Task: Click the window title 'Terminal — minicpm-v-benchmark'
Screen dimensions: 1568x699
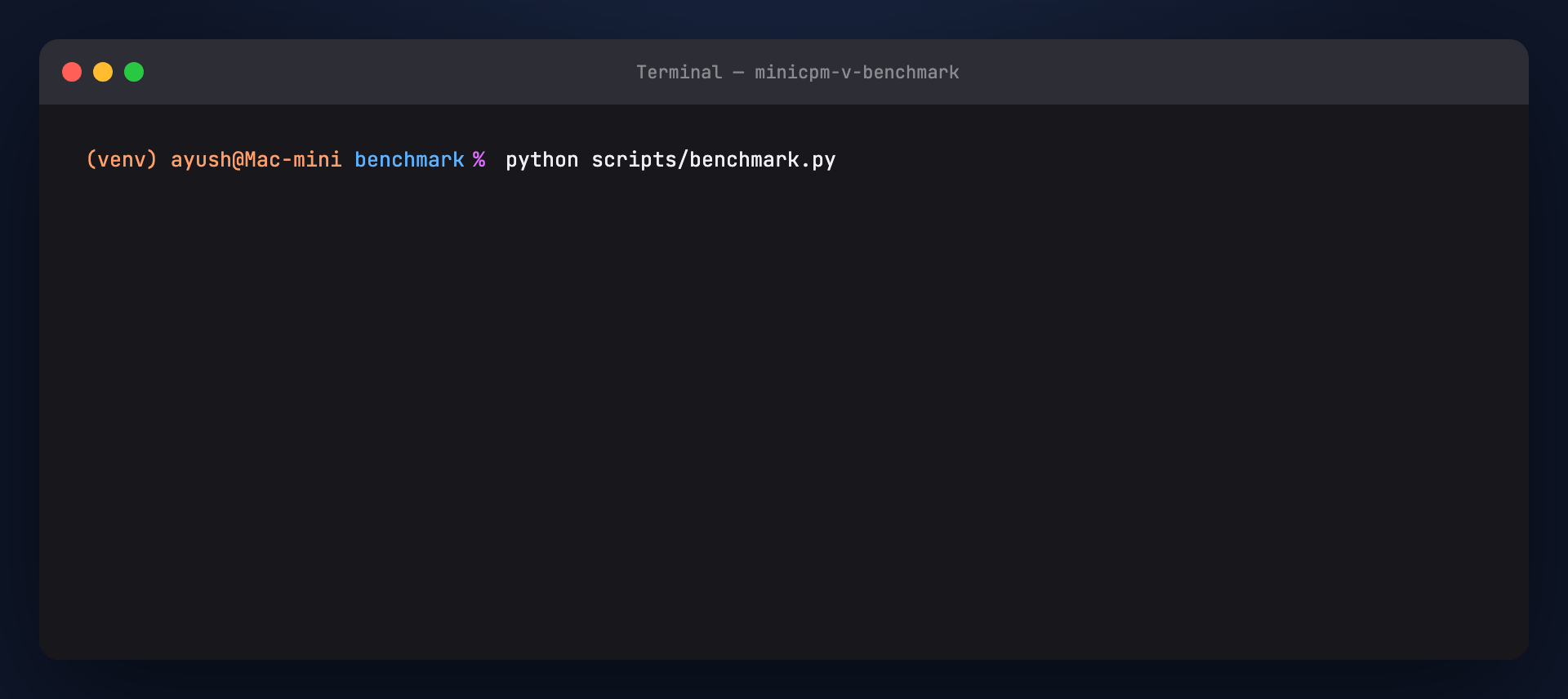Action: coord(798,72)
